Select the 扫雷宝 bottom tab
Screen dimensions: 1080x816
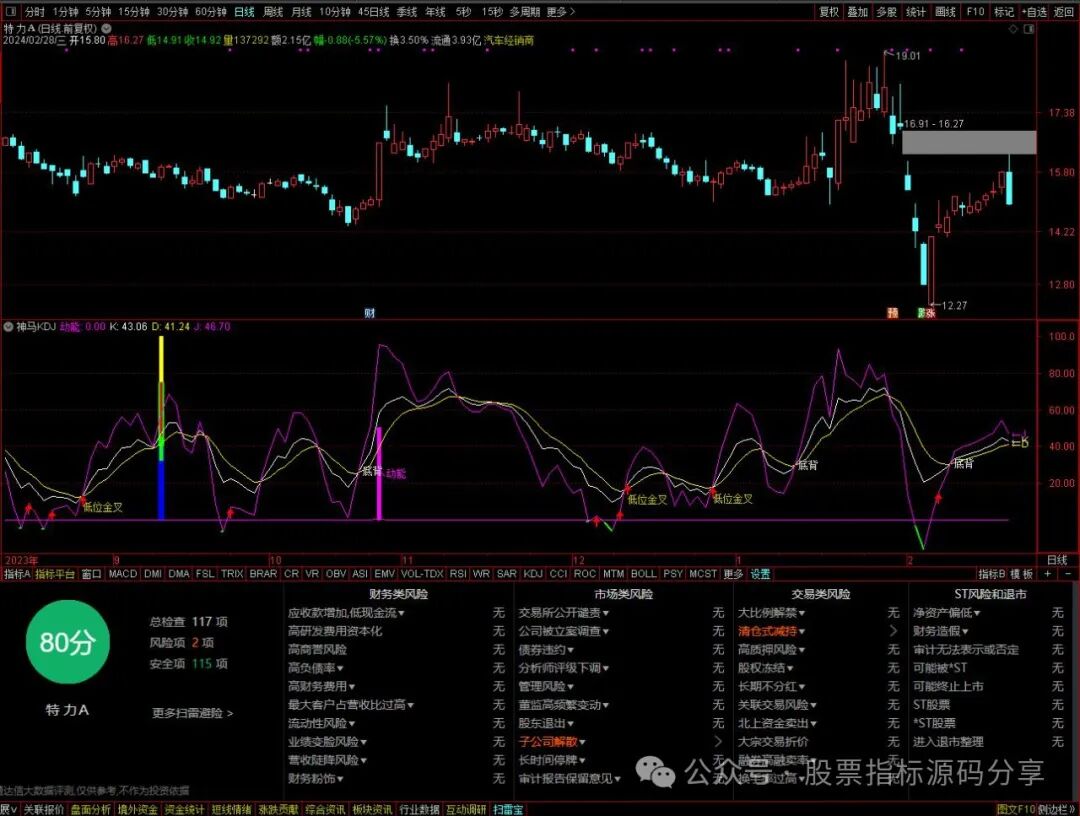508,810
